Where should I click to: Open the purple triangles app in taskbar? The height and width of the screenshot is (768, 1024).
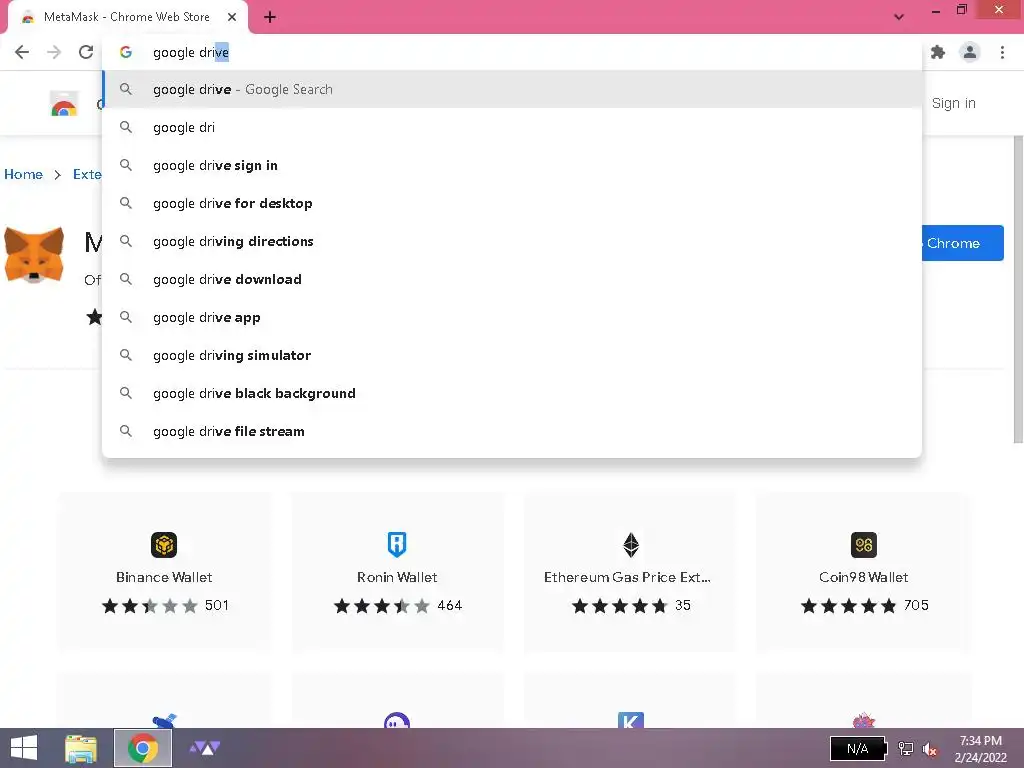tap(204, 748)
